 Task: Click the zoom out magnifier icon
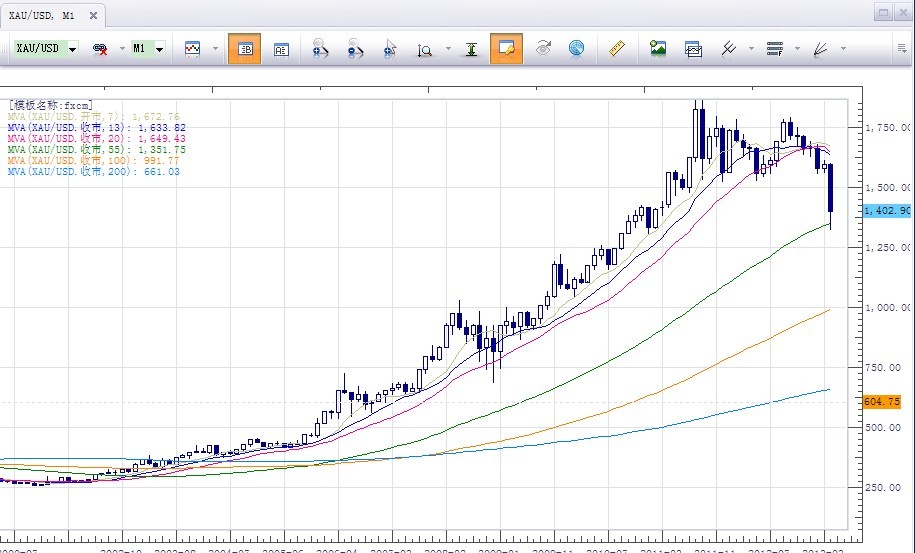[355, 48]
